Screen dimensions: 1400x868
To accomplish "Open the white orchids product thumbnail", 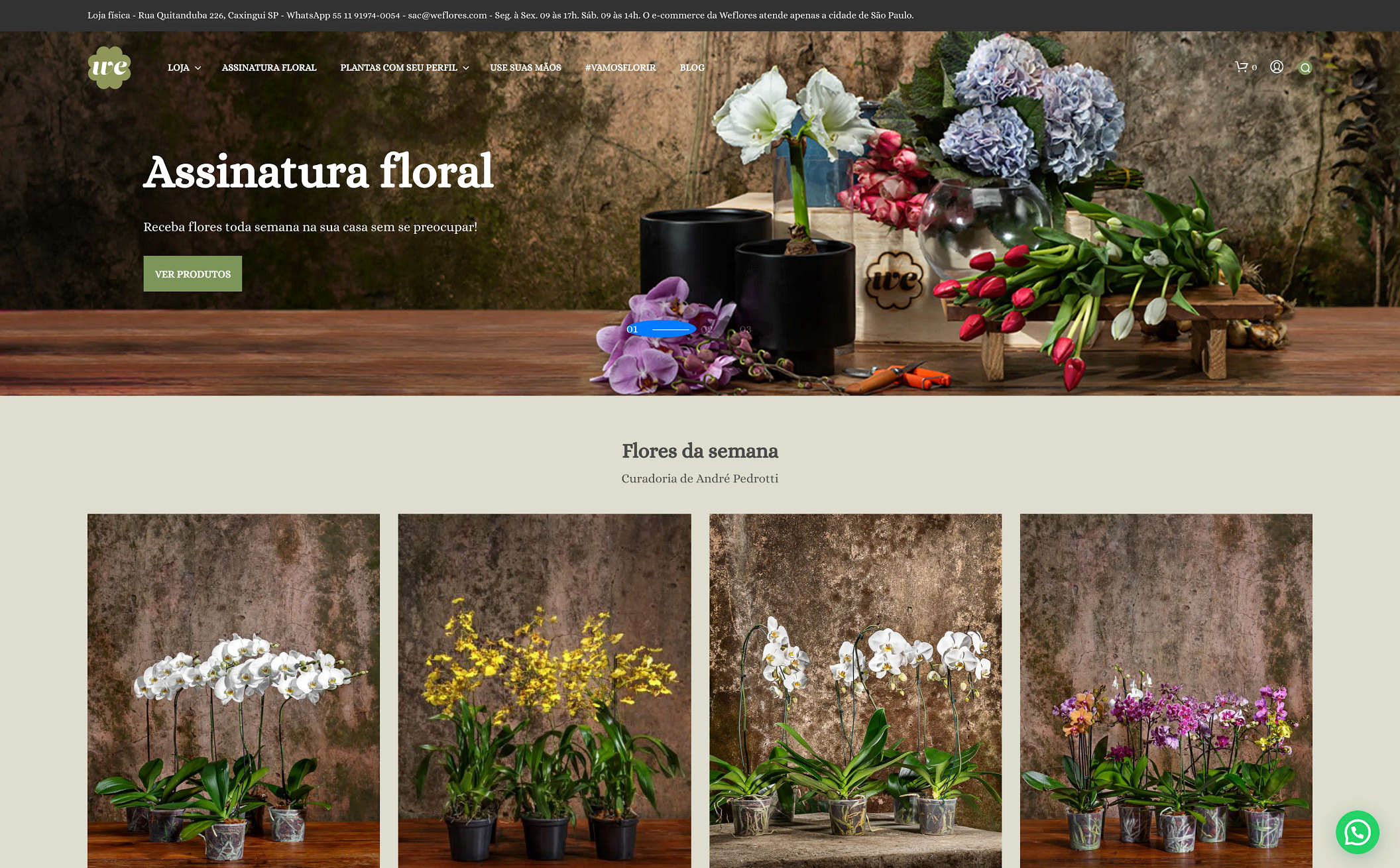I will point(233,689).
